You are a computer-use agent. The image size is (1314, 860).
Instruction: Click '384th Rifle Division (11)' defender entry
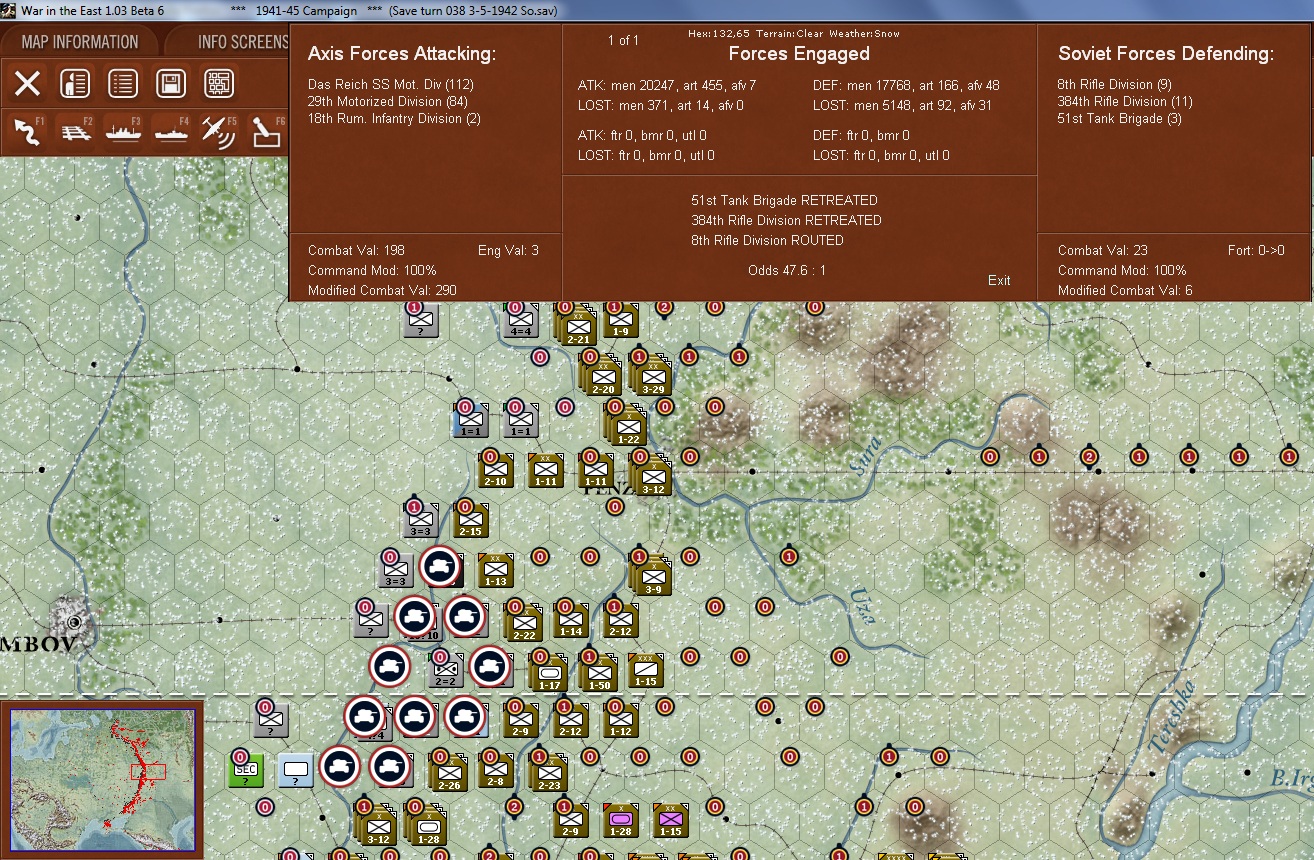click(1125, 101)
